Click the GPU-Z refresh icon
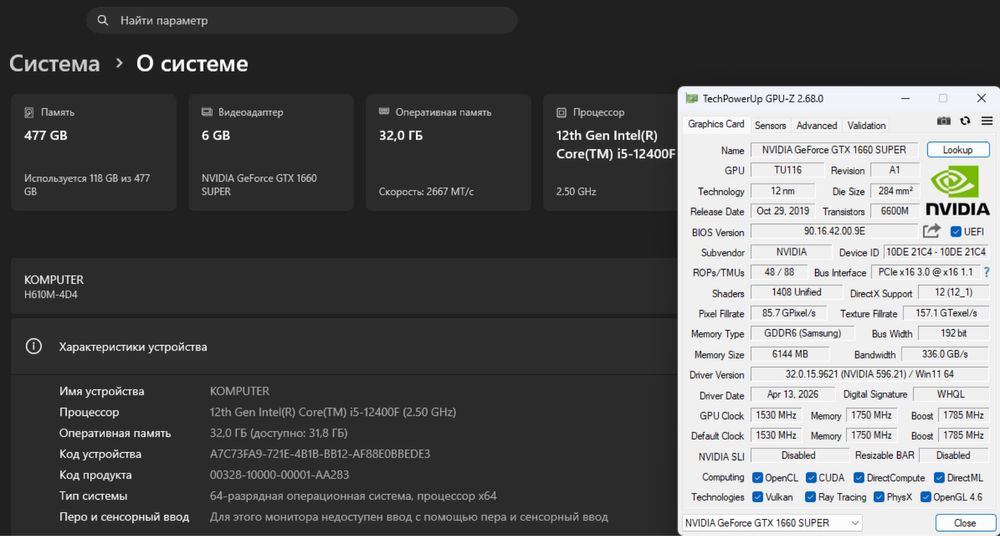 click(x=965, y=121)
